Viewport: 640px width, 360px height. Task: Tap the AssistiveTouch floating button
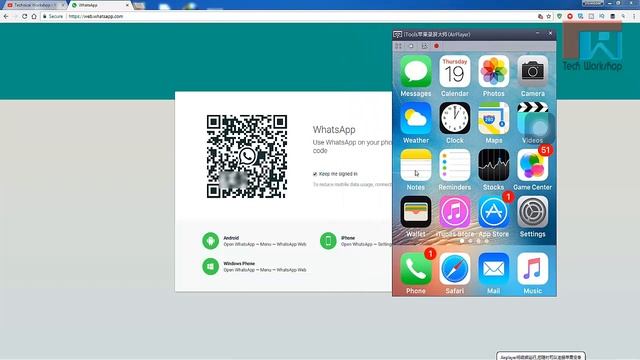[x=540, y=128]
